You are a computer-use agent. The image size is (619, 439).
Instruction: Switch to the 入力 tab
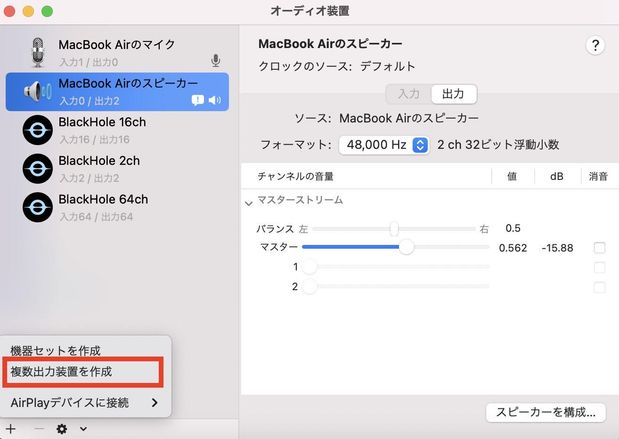point(409,94)
